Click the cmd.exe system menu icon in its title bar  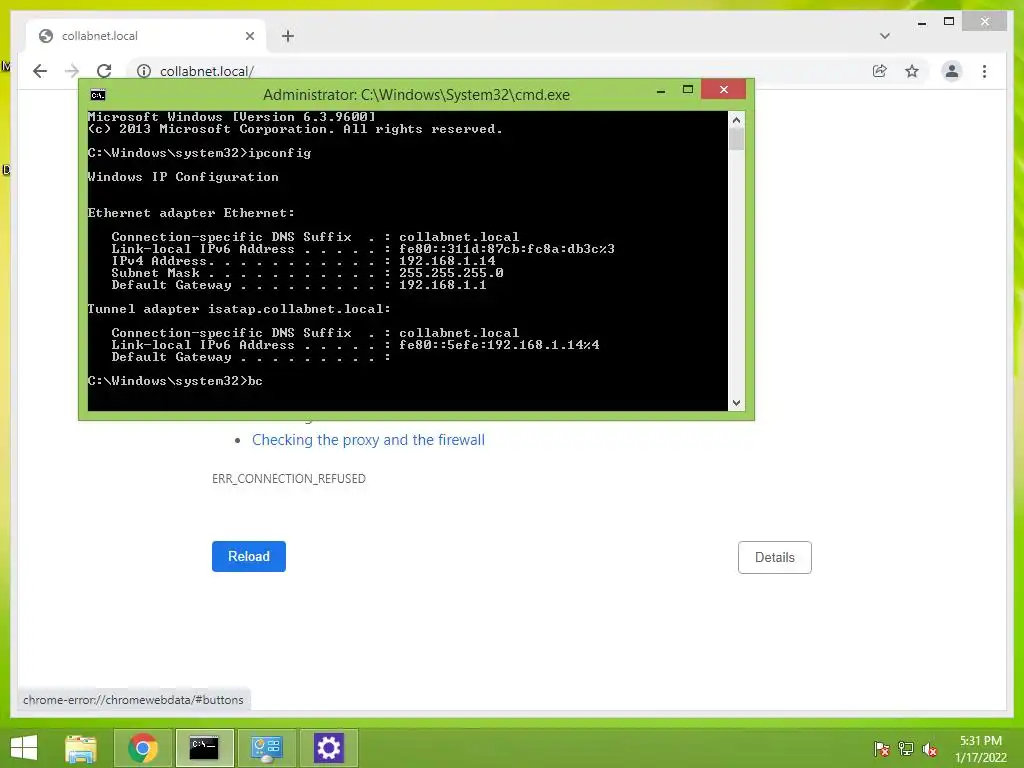(97, 95)
